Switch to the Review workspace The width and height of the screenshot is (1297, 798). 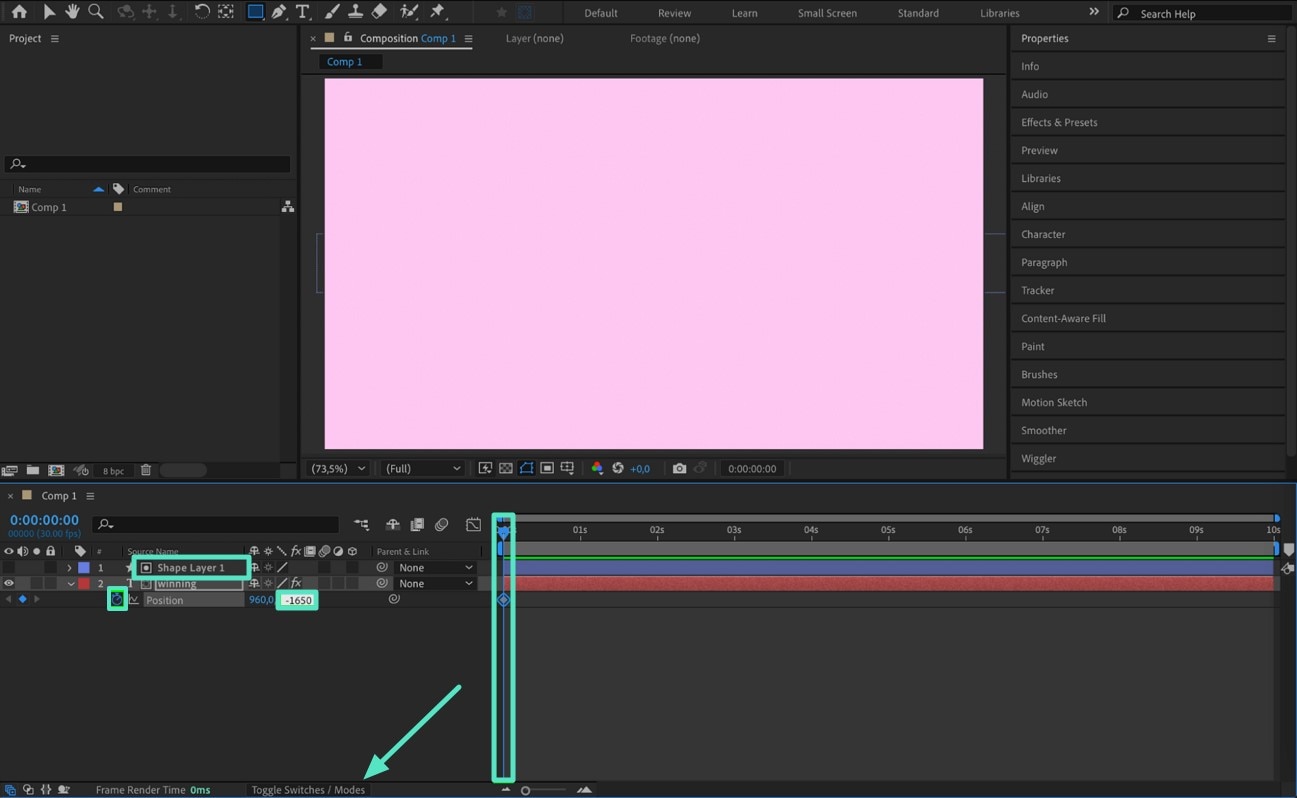tap(673, 13)
